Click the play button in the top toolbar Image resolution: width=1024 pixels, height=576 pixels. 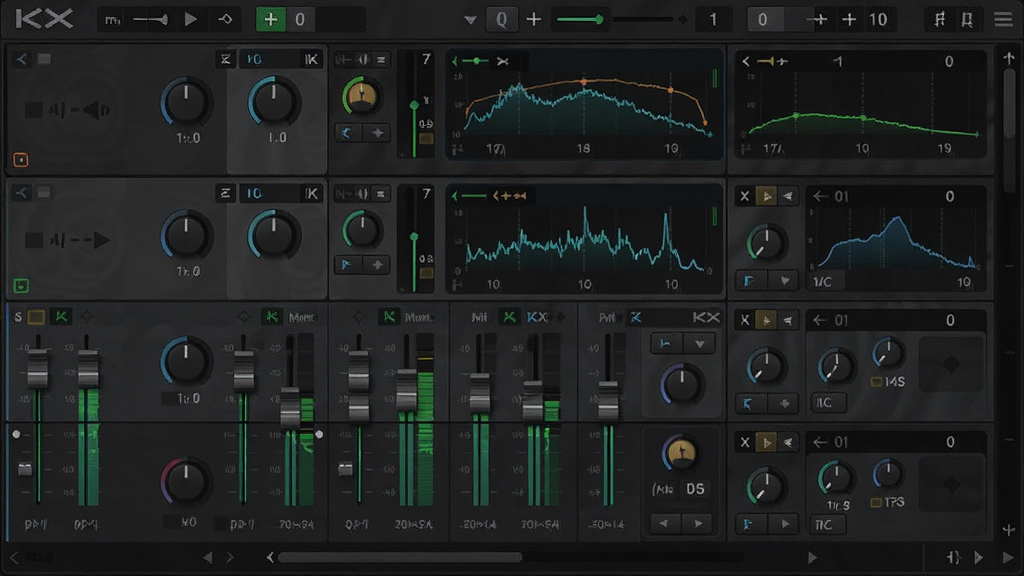pos(191,20)
